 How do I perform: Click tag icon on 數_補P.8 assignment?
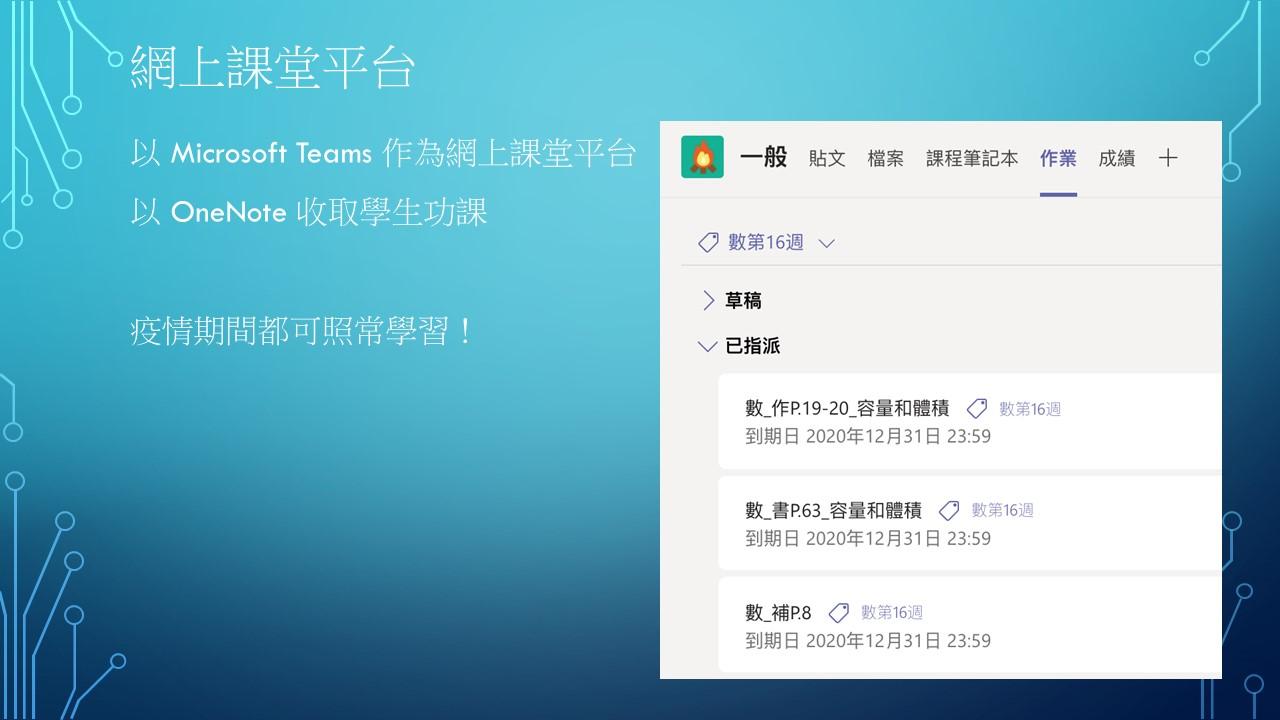click(839, 612)
